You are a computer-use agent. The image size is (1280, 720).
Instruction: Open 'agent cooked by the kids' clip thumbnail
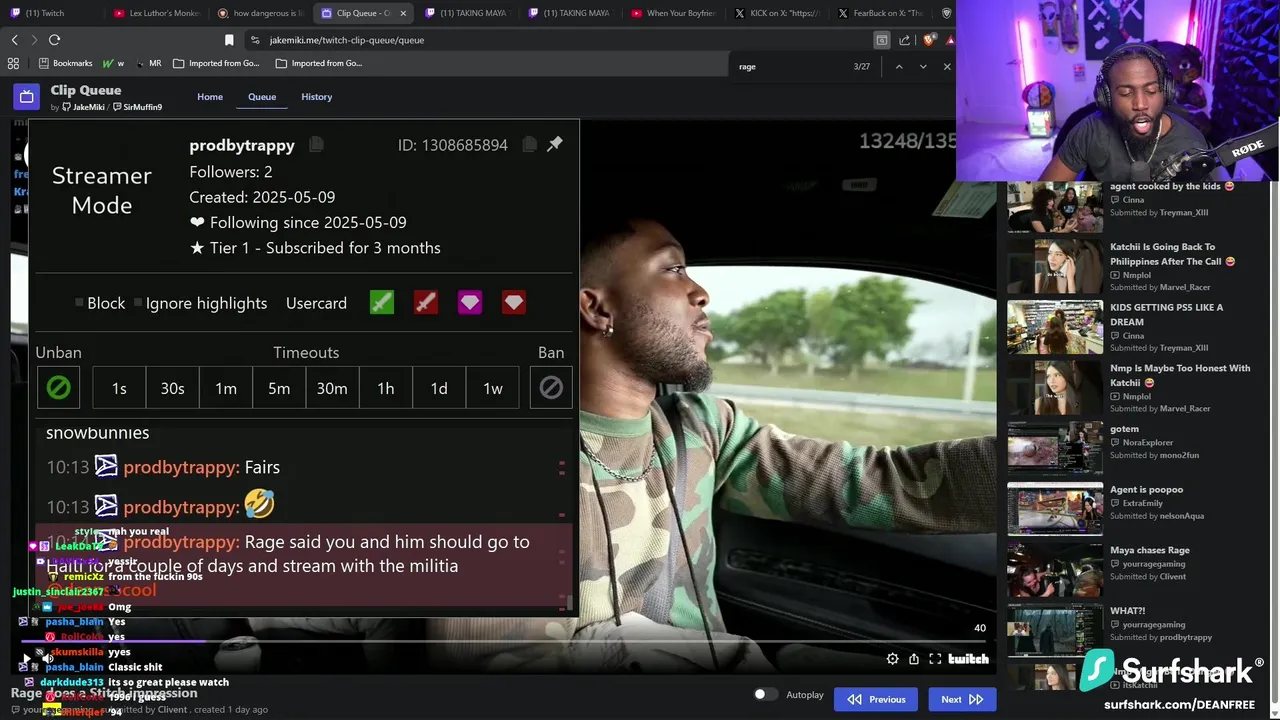pos(1055,206)
